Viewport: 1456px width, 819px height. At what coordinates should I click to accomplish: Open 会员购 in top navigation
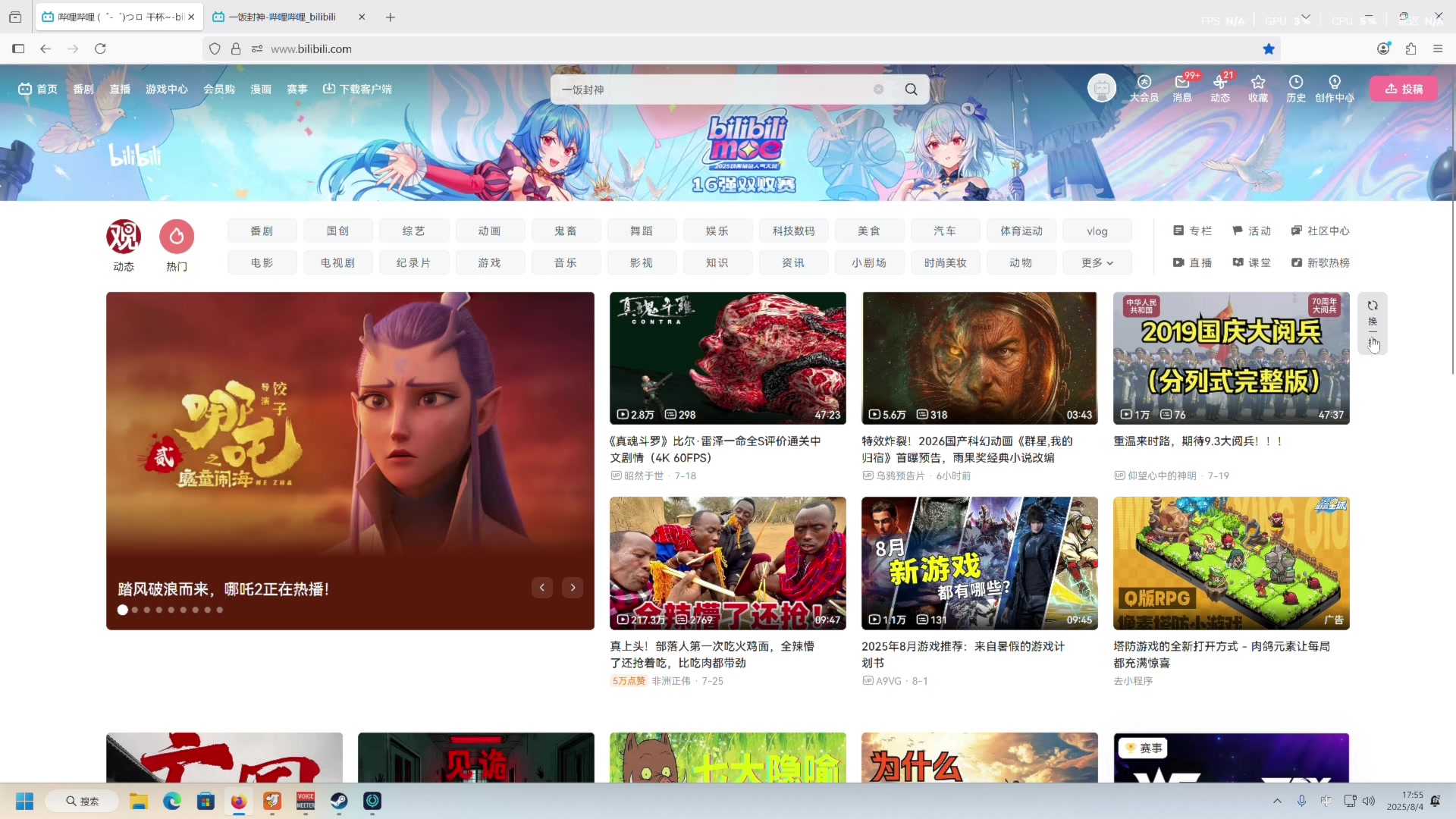click(x=219, y=89)
